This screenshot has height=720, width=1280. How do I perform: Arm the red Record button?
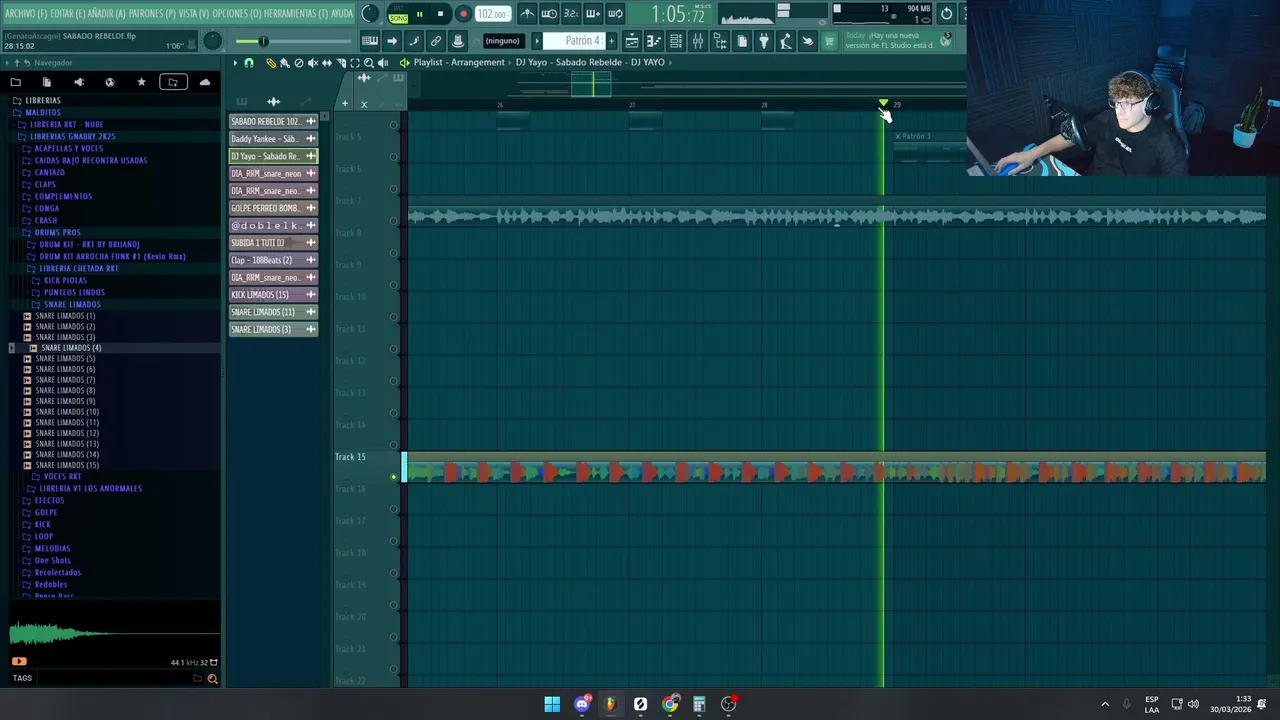click(x=463, y=14)
